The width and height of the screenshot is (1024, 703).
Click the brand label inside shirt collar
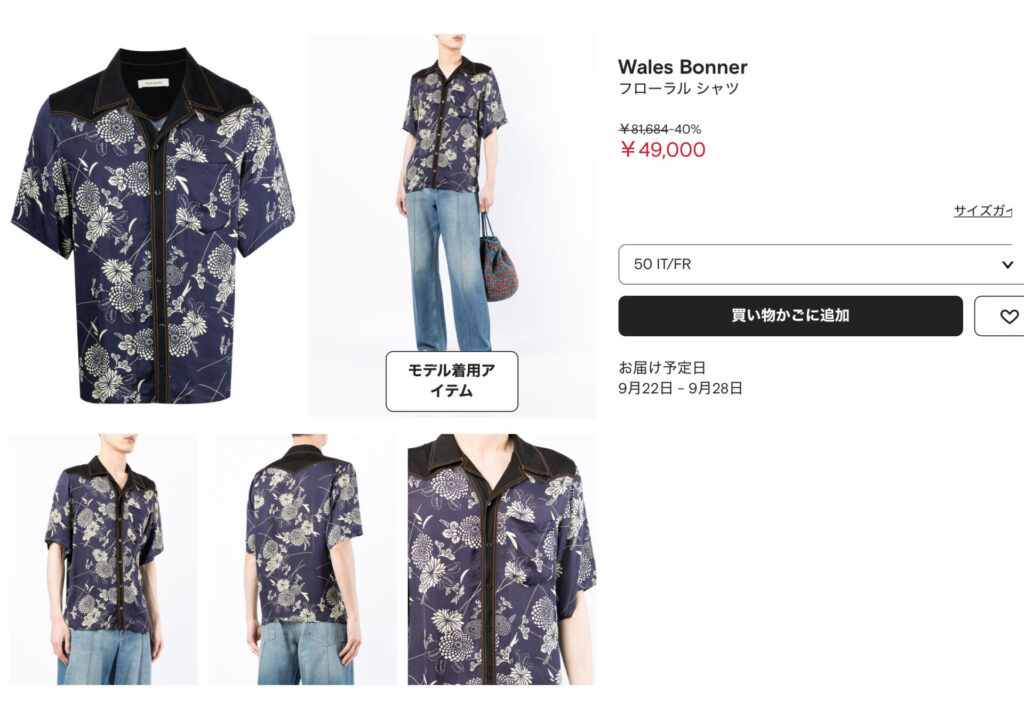(153, 83)
